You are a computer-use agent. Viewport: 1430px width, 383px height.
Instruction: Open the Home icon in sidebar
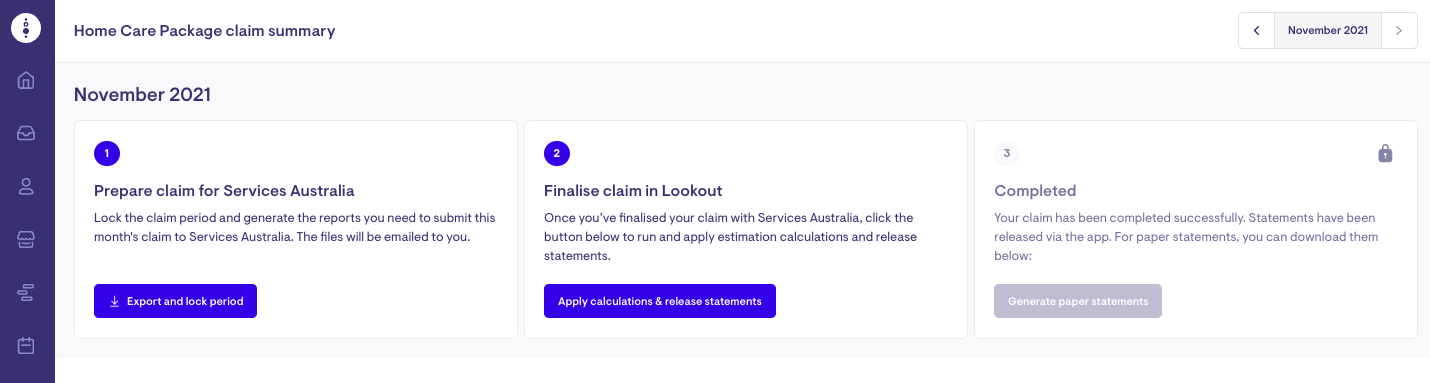coord(27,80)
